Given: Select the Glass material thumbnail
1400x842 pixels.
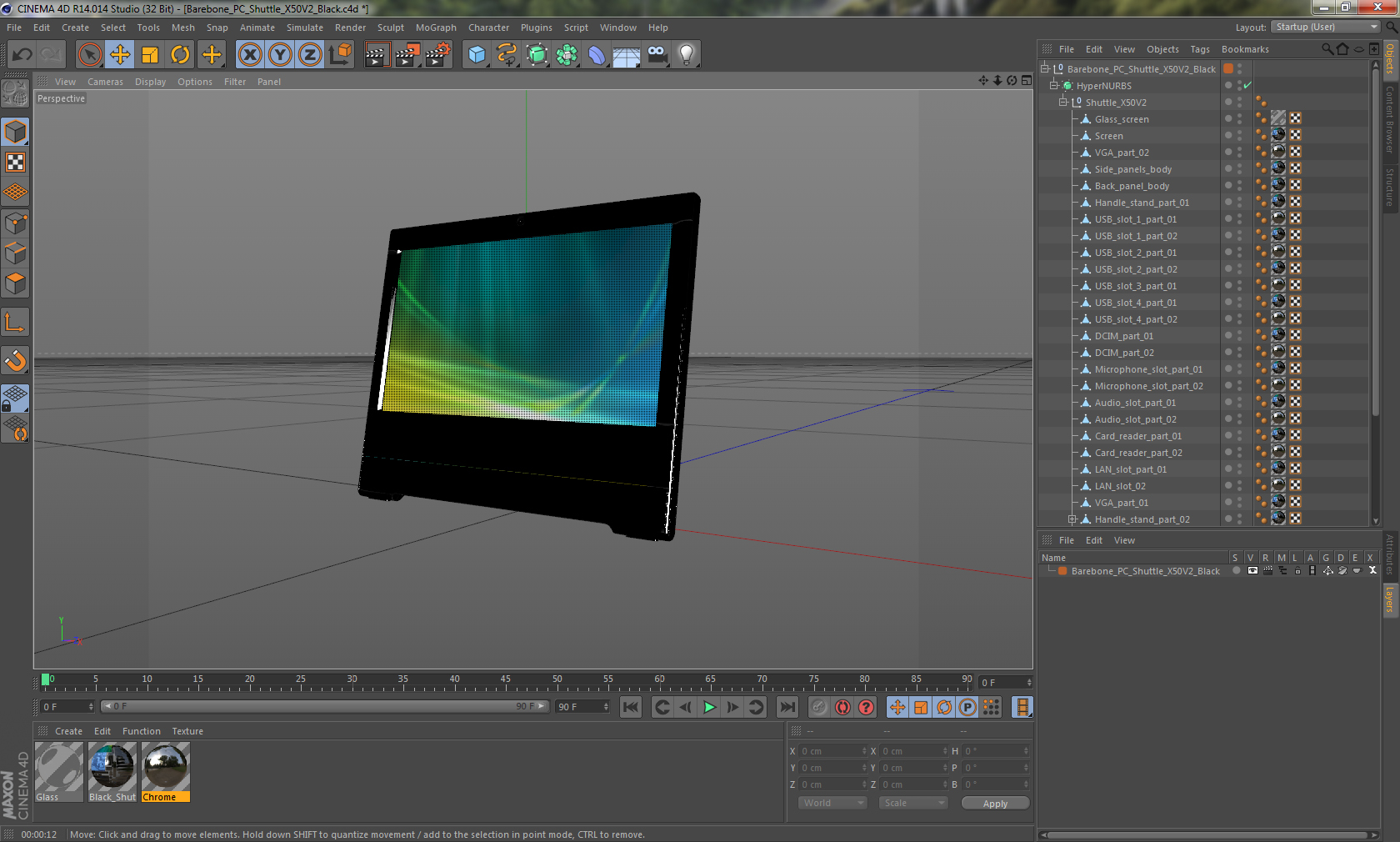Looking at the screenshot, I should (x=59, y=773).
